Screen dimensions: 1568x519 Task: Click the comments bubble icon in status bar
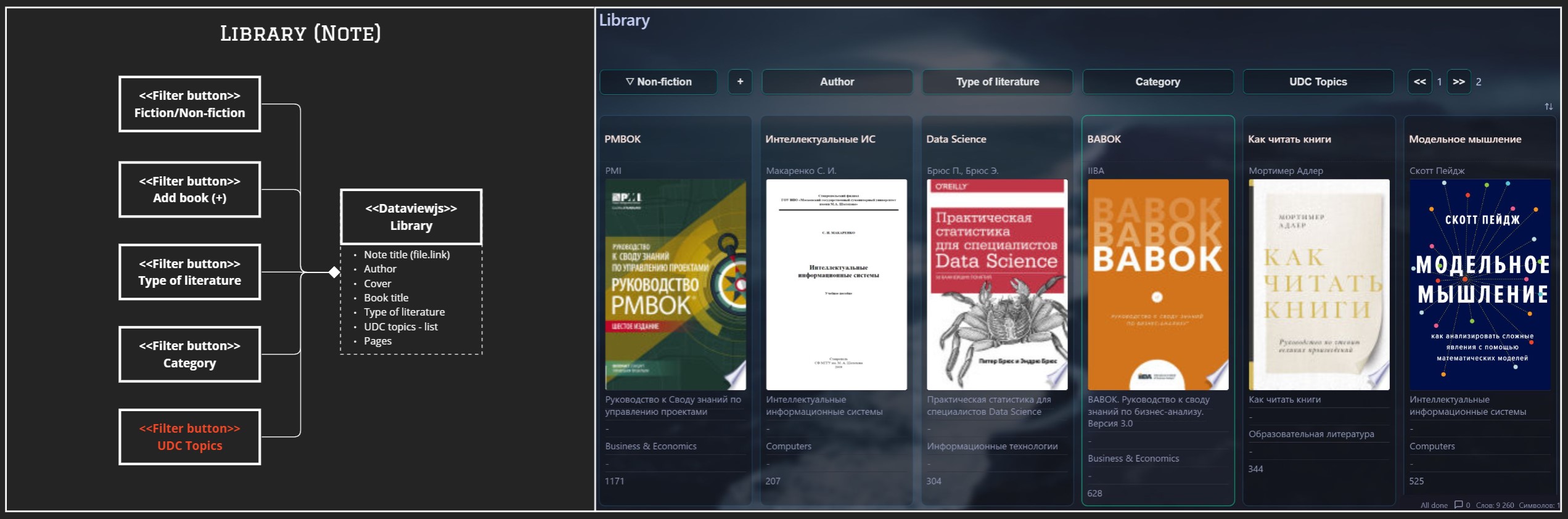(x=1458, y=505)
